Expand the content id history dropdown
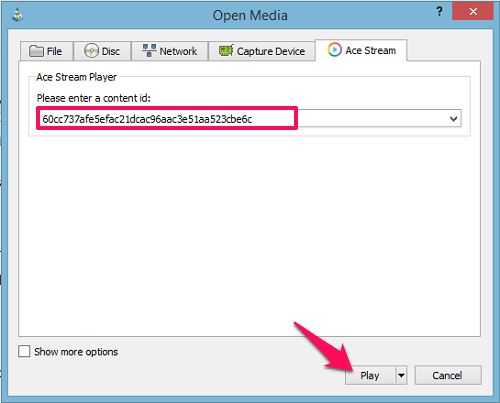The image size is (500, 403). pos(453,119)
